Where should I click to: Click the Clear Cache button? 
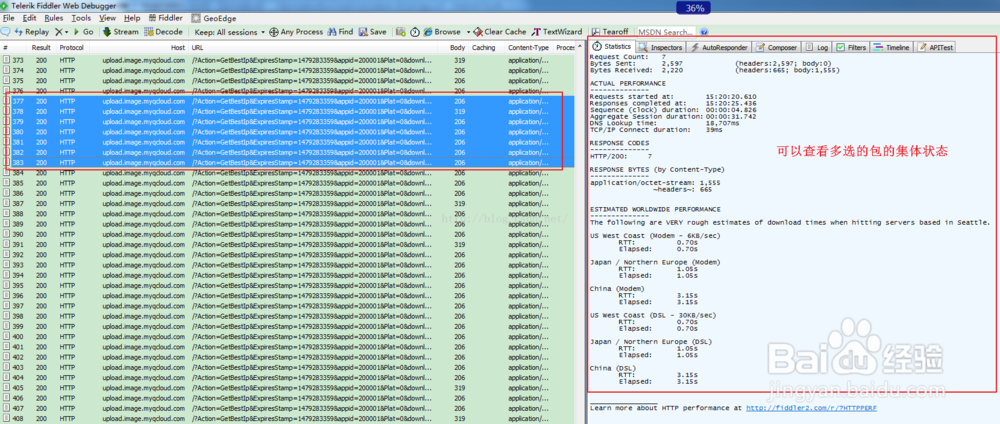[499, 31]
